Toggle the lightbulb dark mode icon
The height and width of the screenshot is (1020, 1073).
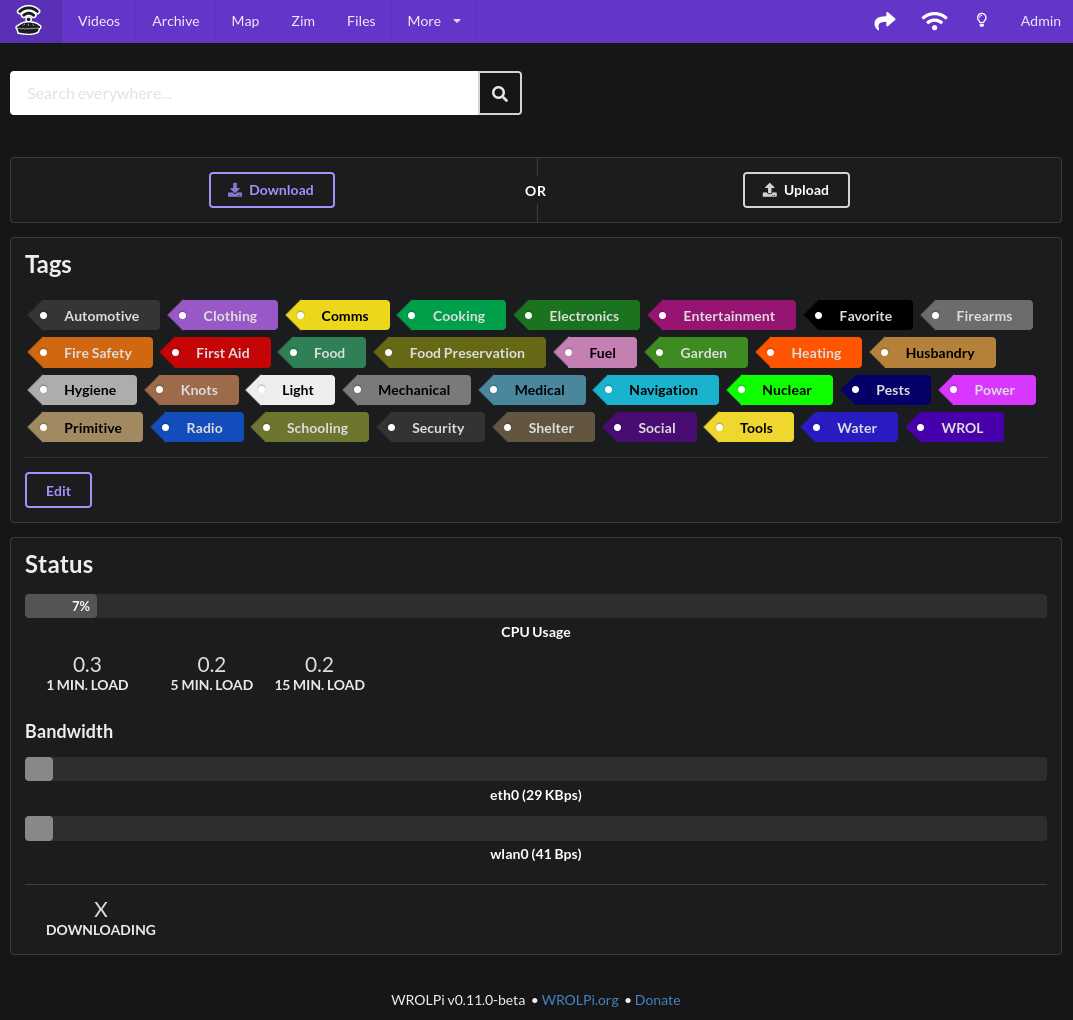pos(982,21)
